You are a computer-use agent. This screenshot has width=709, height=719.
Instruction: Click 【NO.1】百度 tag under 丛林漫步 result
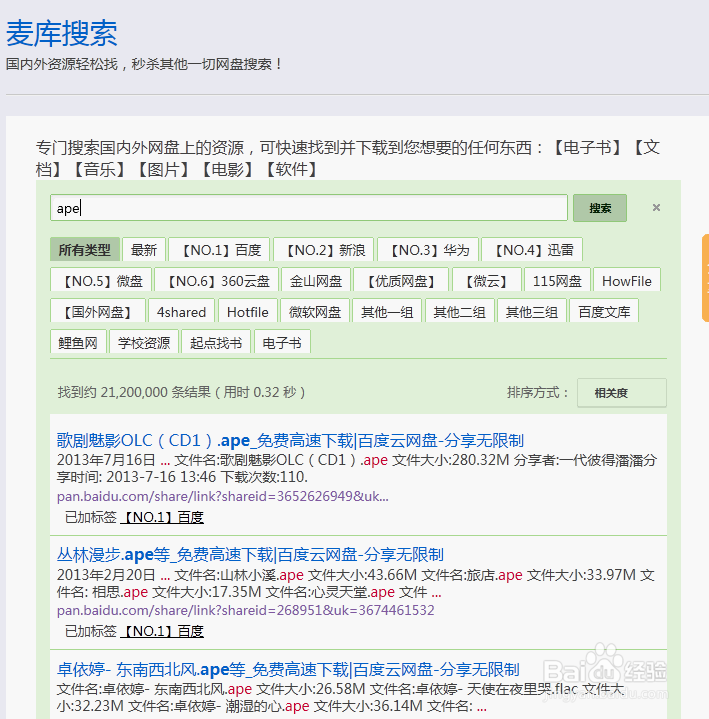coord(162,631)
